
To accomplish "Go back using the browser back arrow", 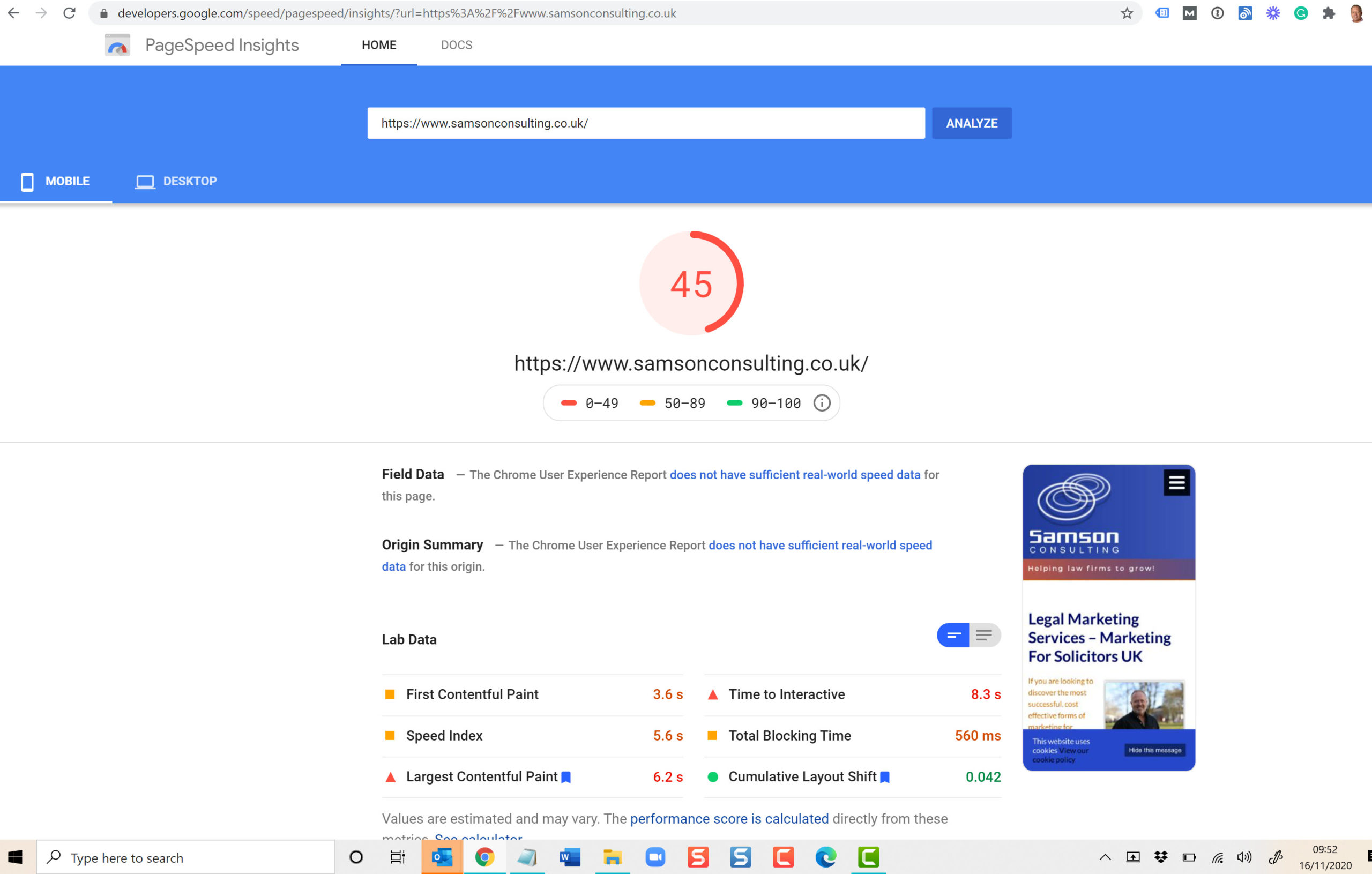I will coord(14,12).
